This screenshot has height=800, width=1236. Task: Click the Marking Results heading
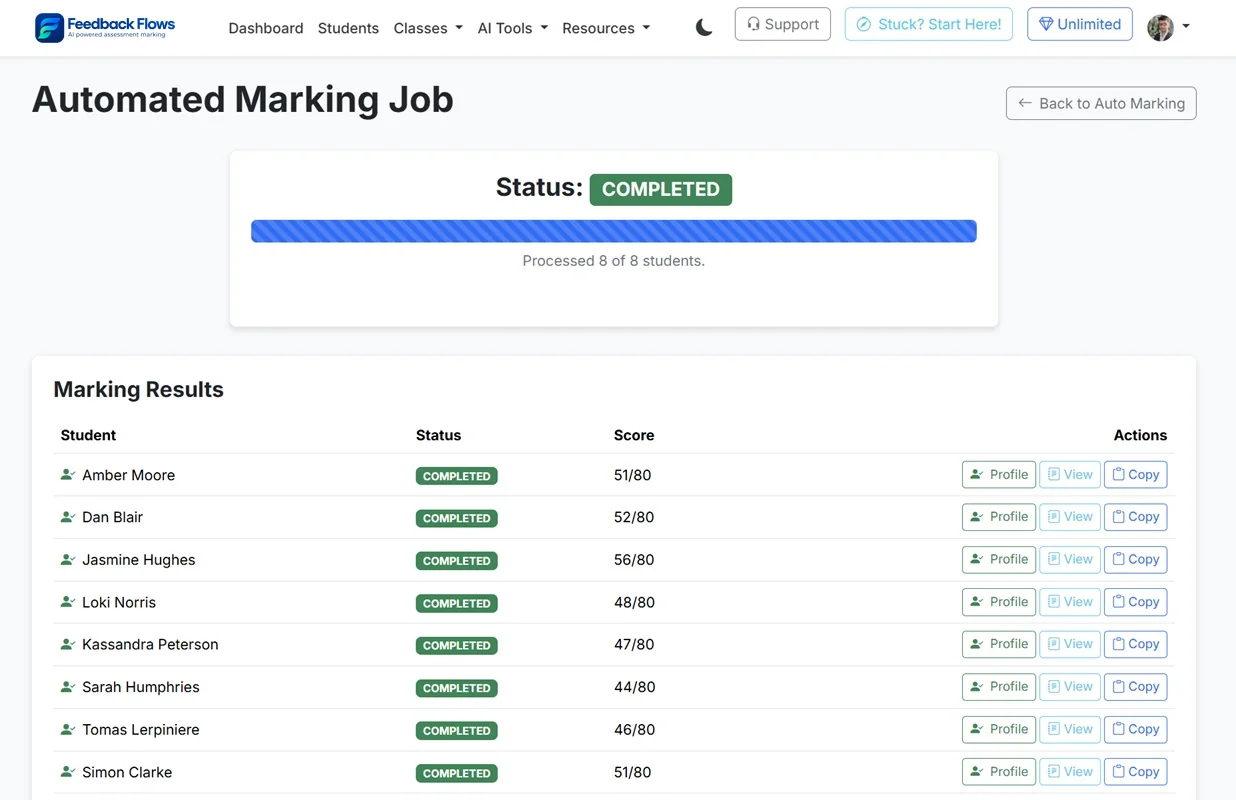(x=138, y=390)
